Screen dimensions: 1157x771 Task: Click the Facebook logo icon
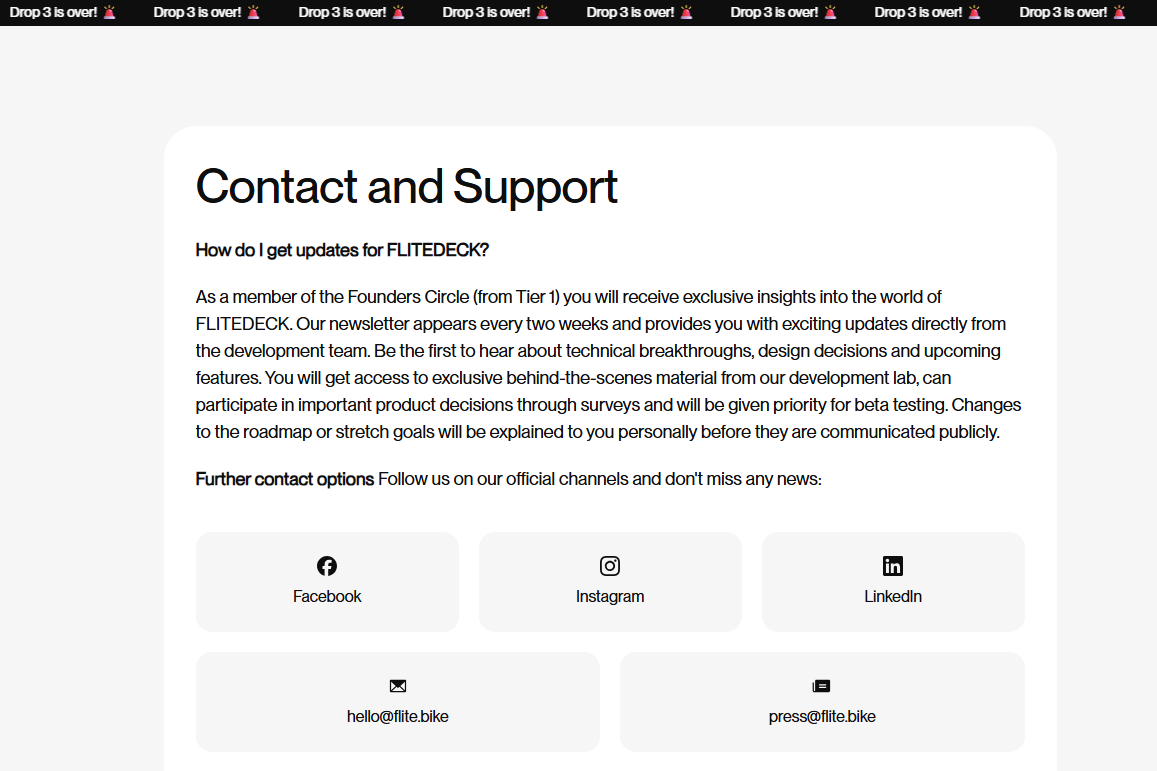pyautogui.click(x=327, y=566)
